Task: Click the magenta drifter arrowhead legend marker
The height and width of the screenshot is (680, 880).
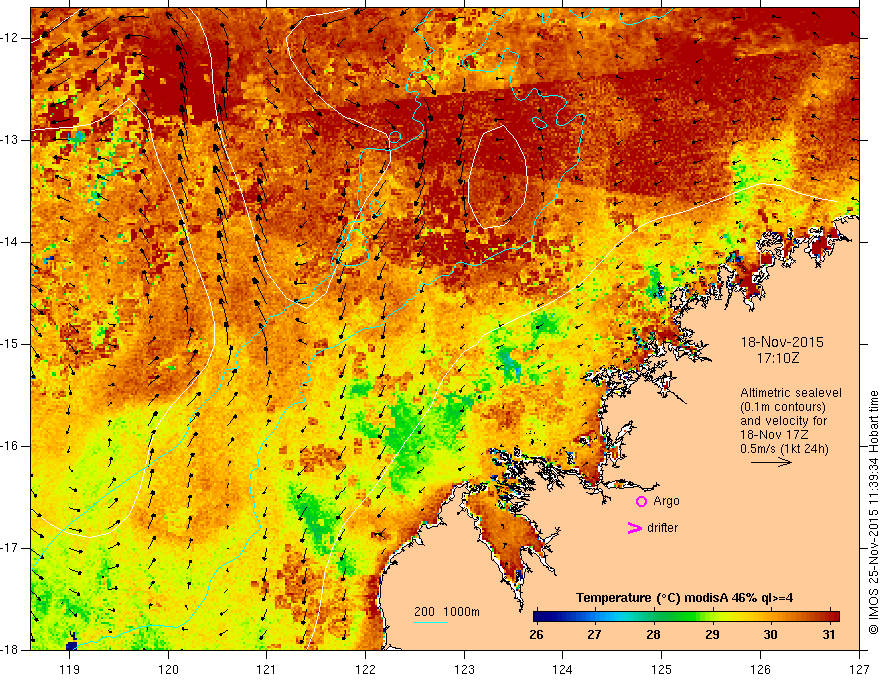Action: coord(635,528)
